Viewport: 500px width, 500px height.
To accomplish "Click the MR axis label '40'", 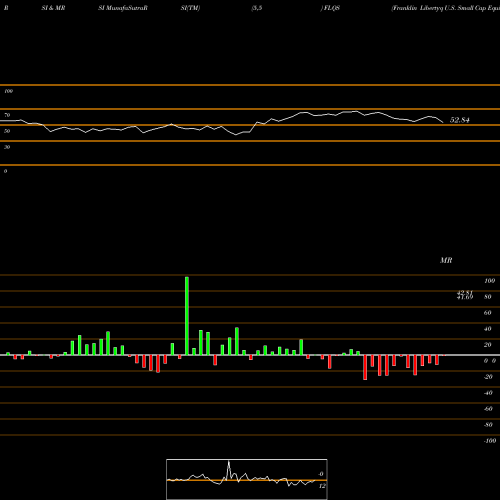I will (x=488, y=329).
